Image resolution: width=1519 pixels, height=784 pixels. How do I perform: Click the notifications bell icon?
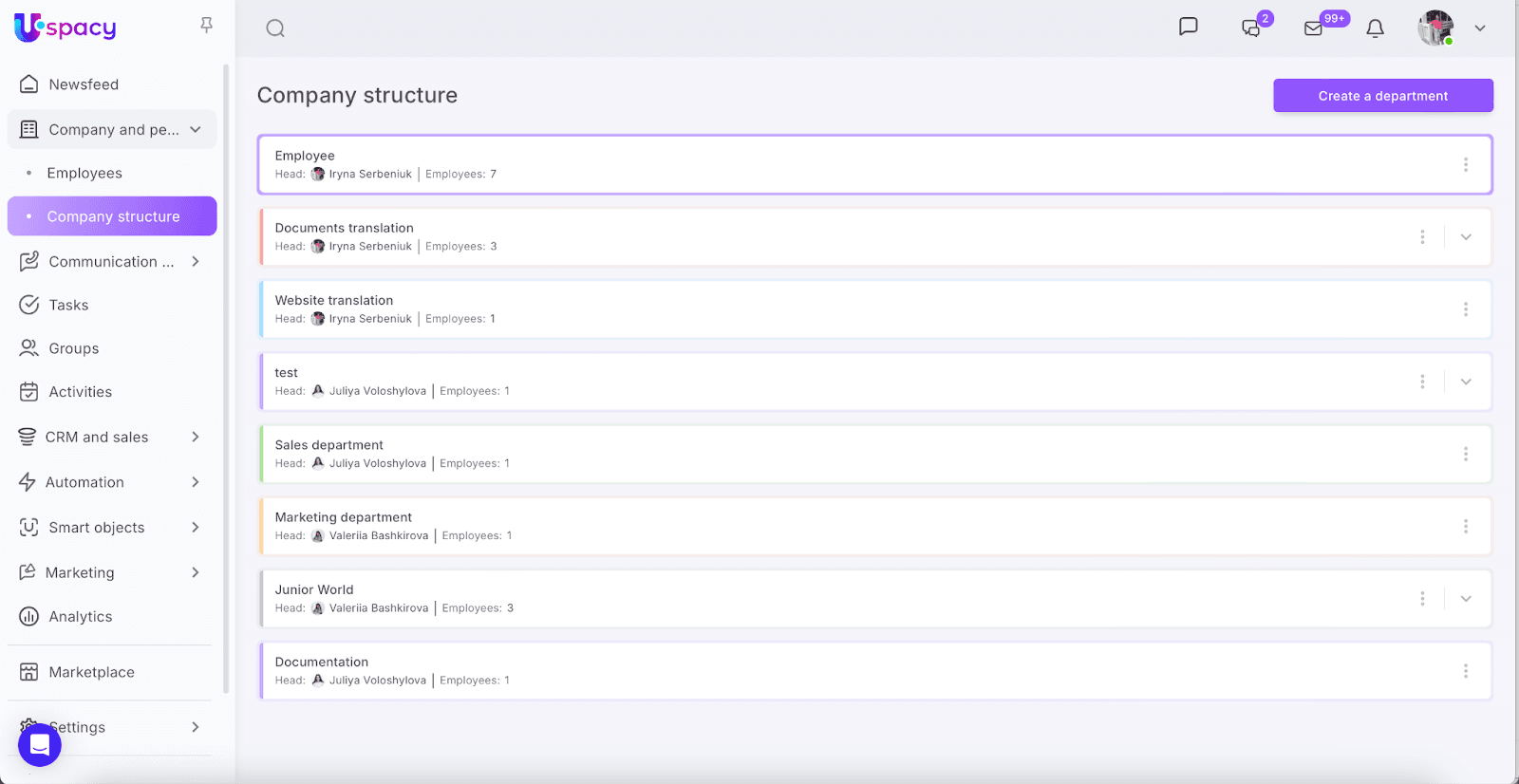(1375, 28)
